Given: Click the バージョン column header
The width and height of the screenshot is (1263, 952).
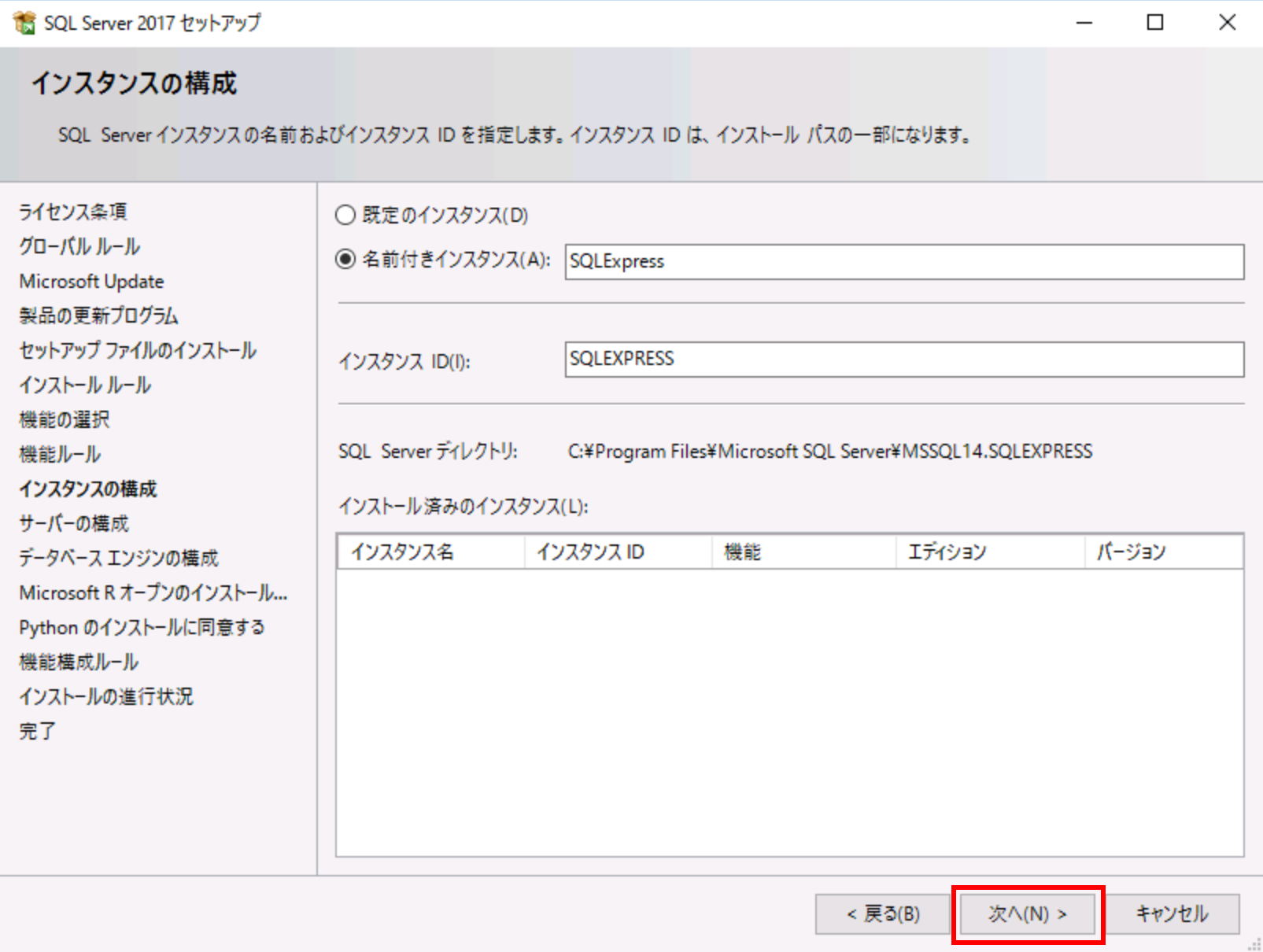Looking at the screenshot, I should pyautogui.click(x=1164, y=552).
